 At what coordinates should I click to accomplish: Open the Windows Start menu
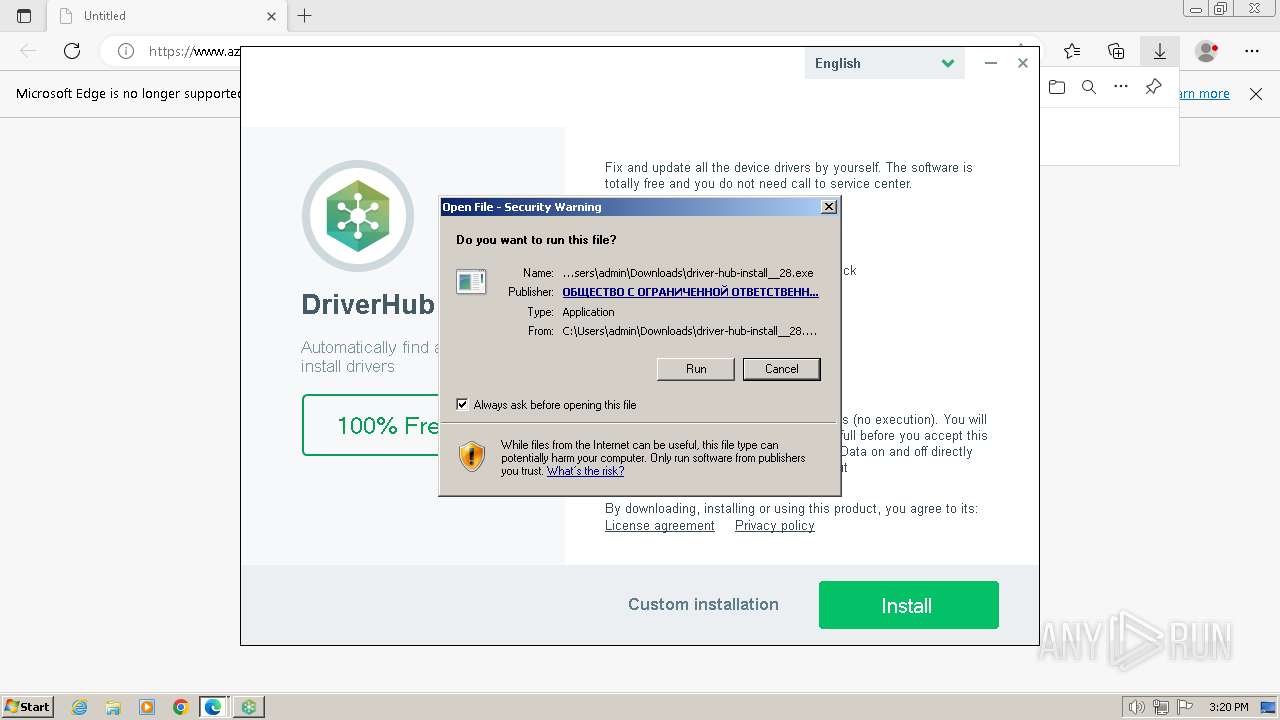tap(27, 707)
